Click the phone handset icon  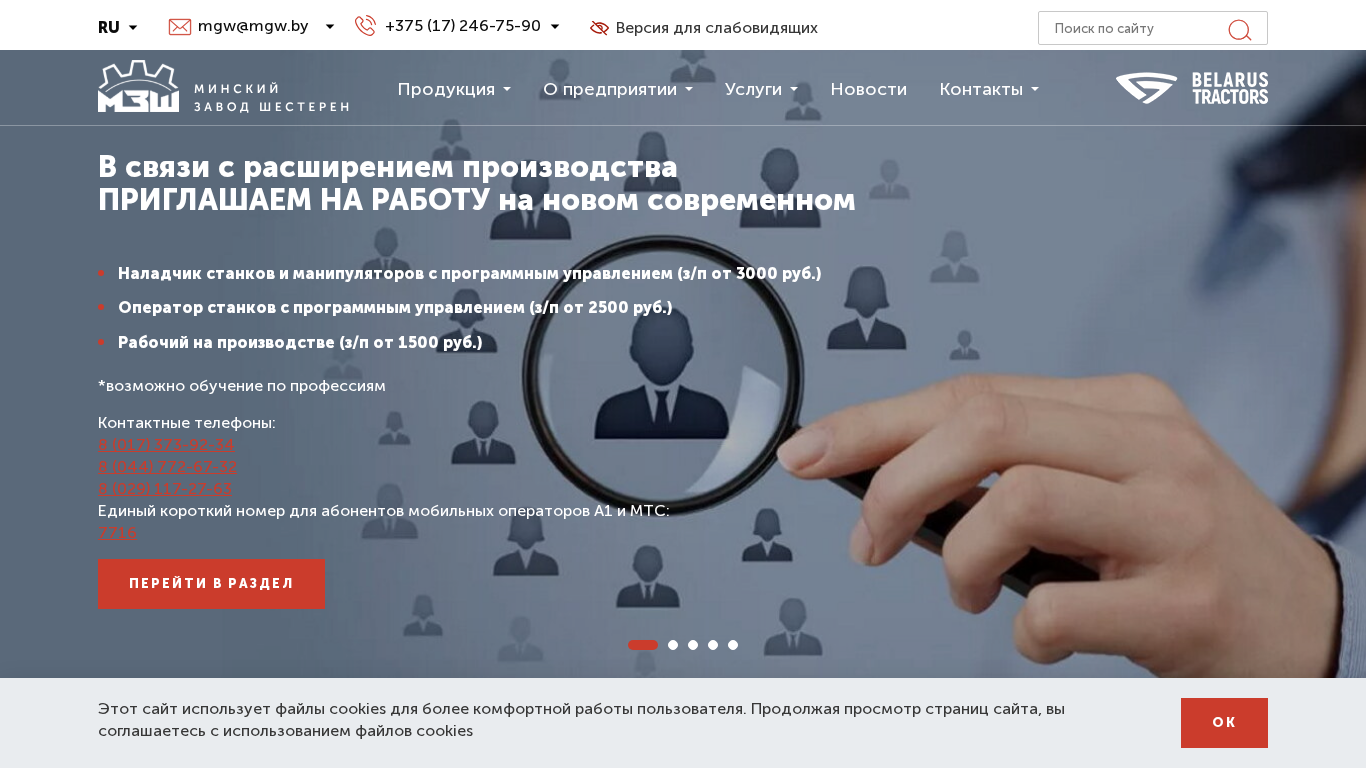[365, 26]
